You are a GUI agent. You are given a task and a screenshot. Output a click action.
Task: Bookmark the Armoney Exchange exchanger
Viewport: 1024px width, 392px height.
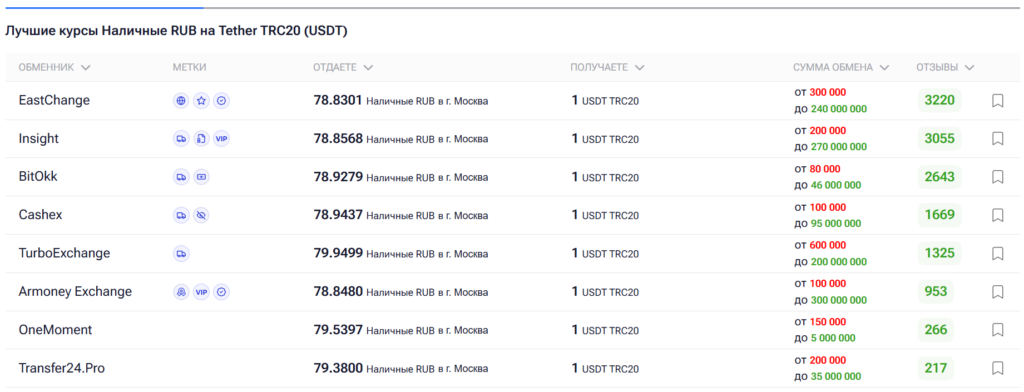[997, 292]
